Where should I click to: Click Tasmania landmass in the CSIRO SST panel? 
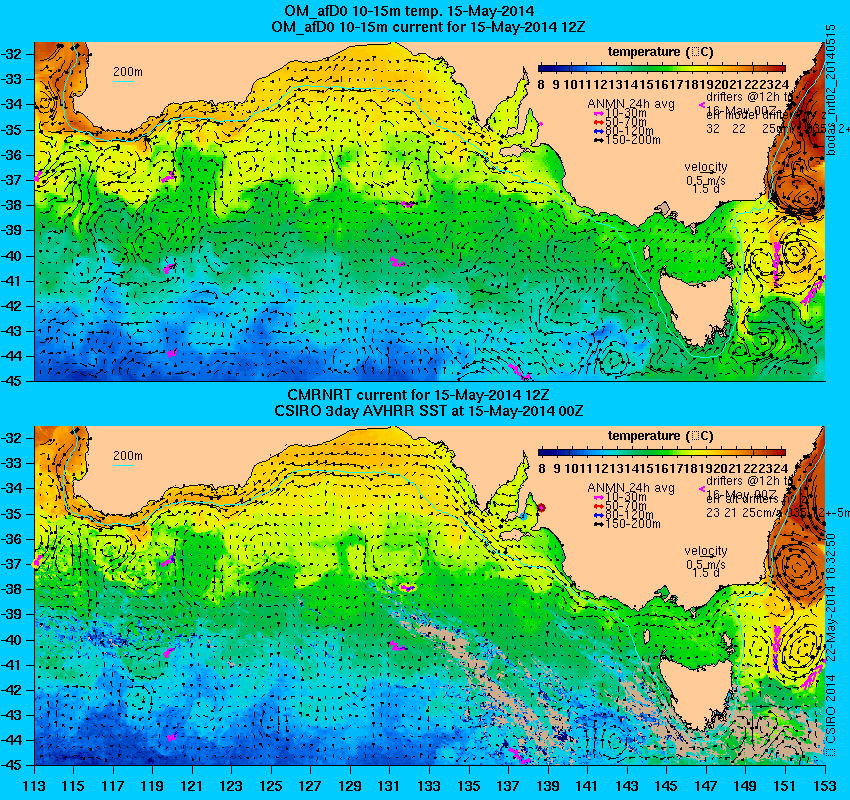pyautogui.click(x=697, y=694)
